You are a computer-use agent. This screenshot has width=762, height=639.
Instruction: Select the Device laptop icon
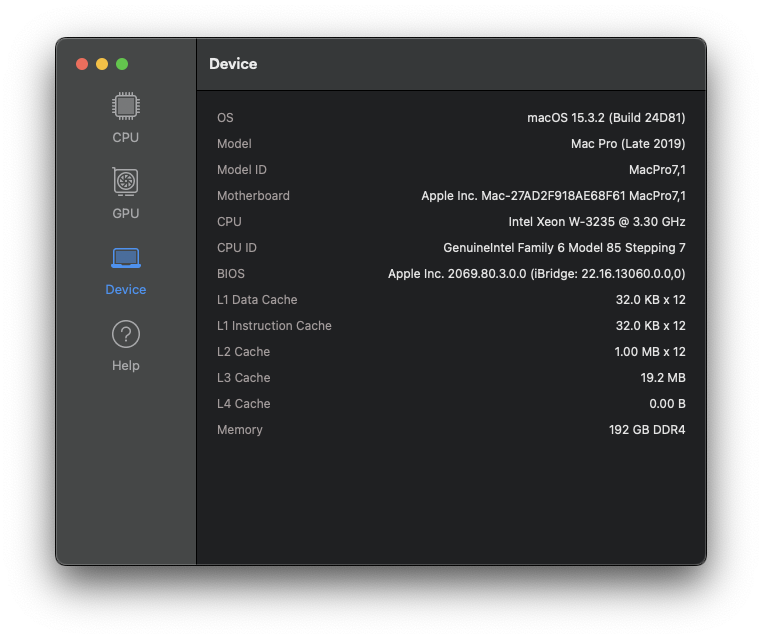[x=125, y=260]
